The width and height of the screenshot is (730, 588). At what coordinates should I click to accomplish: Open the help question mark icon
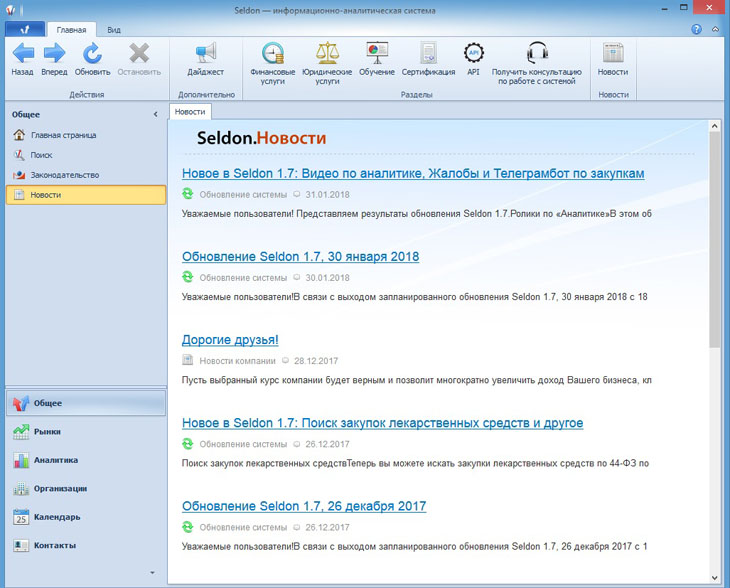696,29
